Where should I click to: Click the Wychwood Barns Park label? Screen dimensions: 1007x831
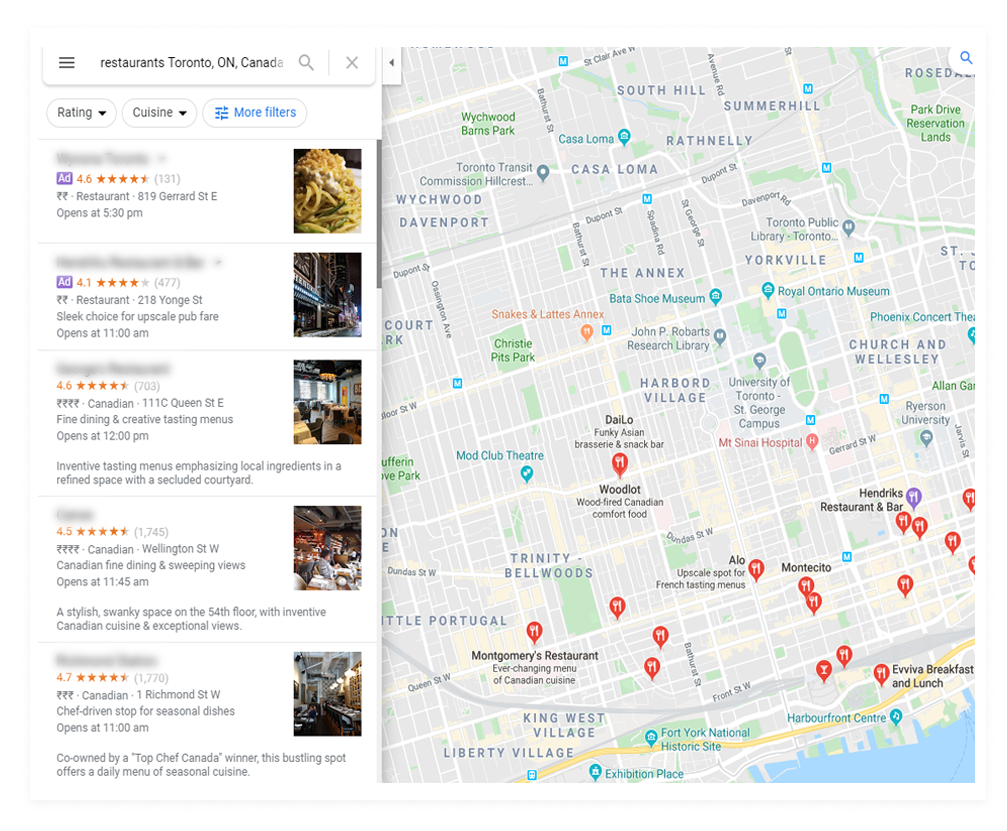point(488,123)
